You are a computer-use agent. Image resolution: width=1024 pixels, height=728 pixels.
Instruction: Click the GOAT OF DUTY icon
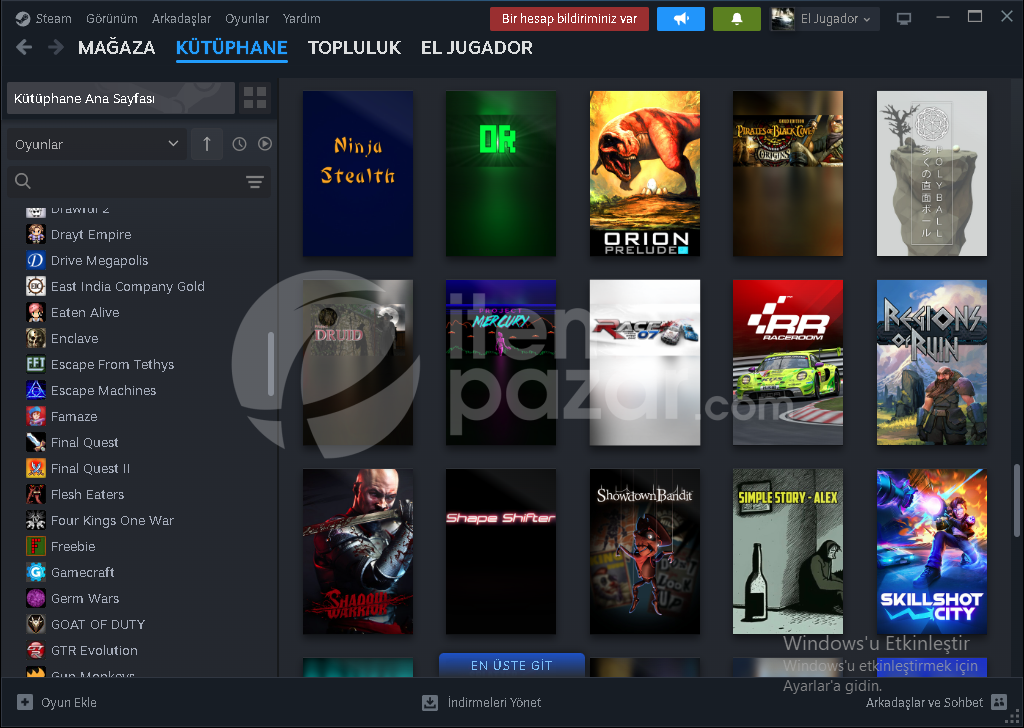pos(36,624)
